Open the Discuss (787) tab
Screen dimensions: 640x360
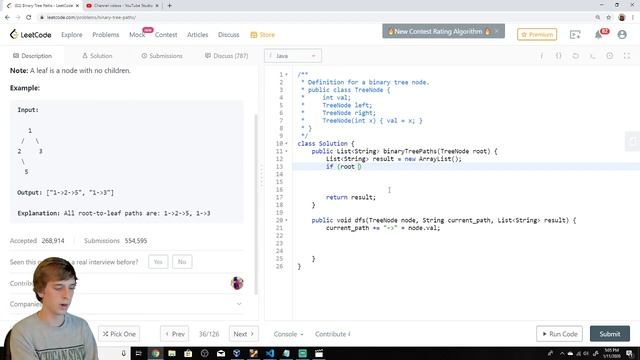click(x=226, y=56)
